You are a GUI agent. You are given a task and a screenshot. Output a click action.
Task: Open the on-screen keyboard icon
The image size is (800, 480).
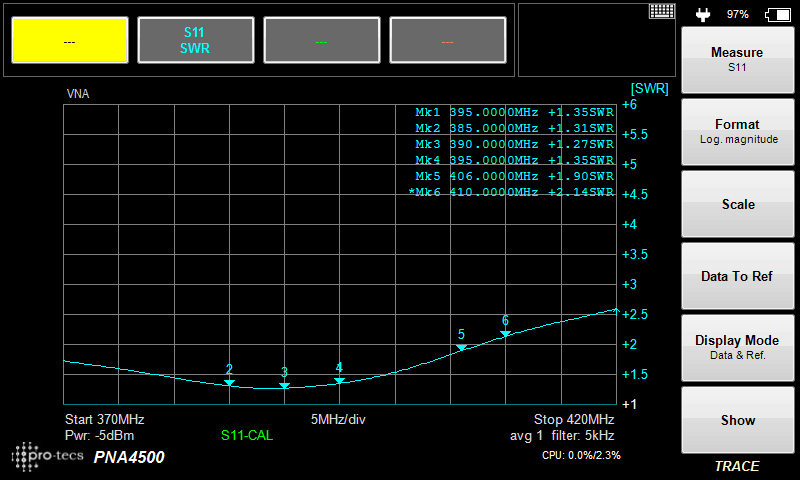(x=661, y=11)
